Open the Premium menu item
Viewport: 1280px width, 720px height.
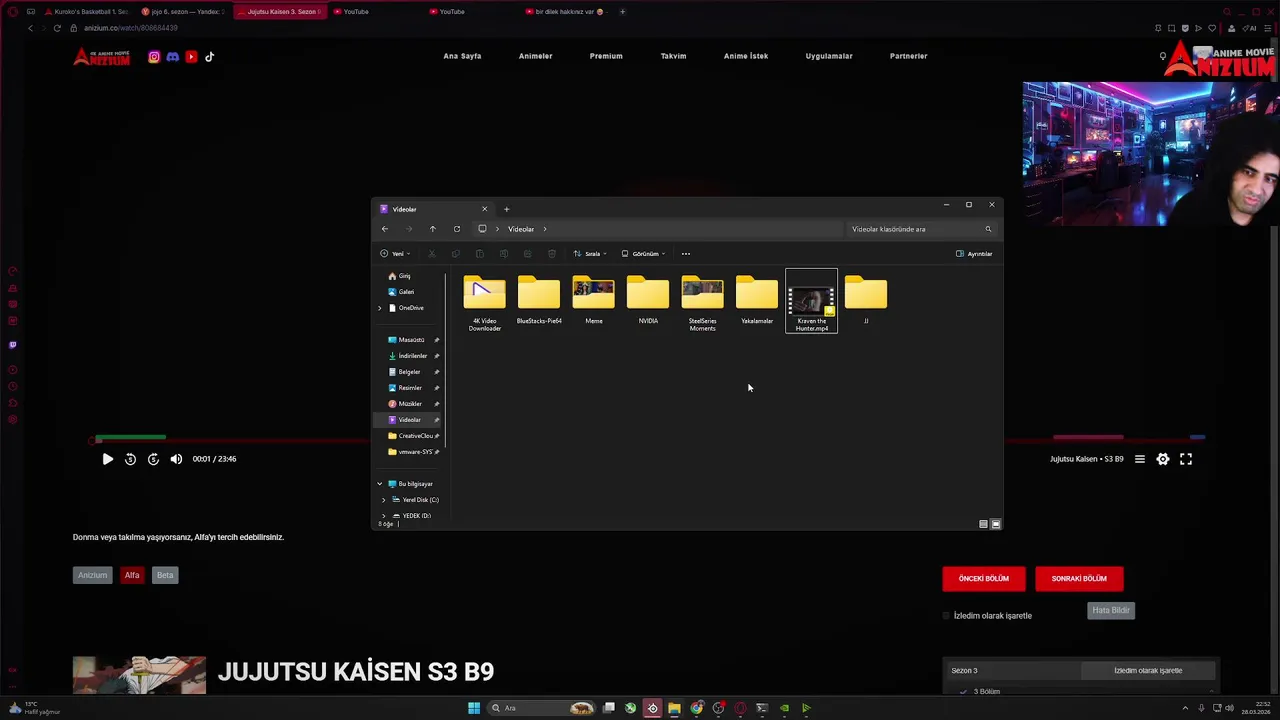tap(606, 56)
